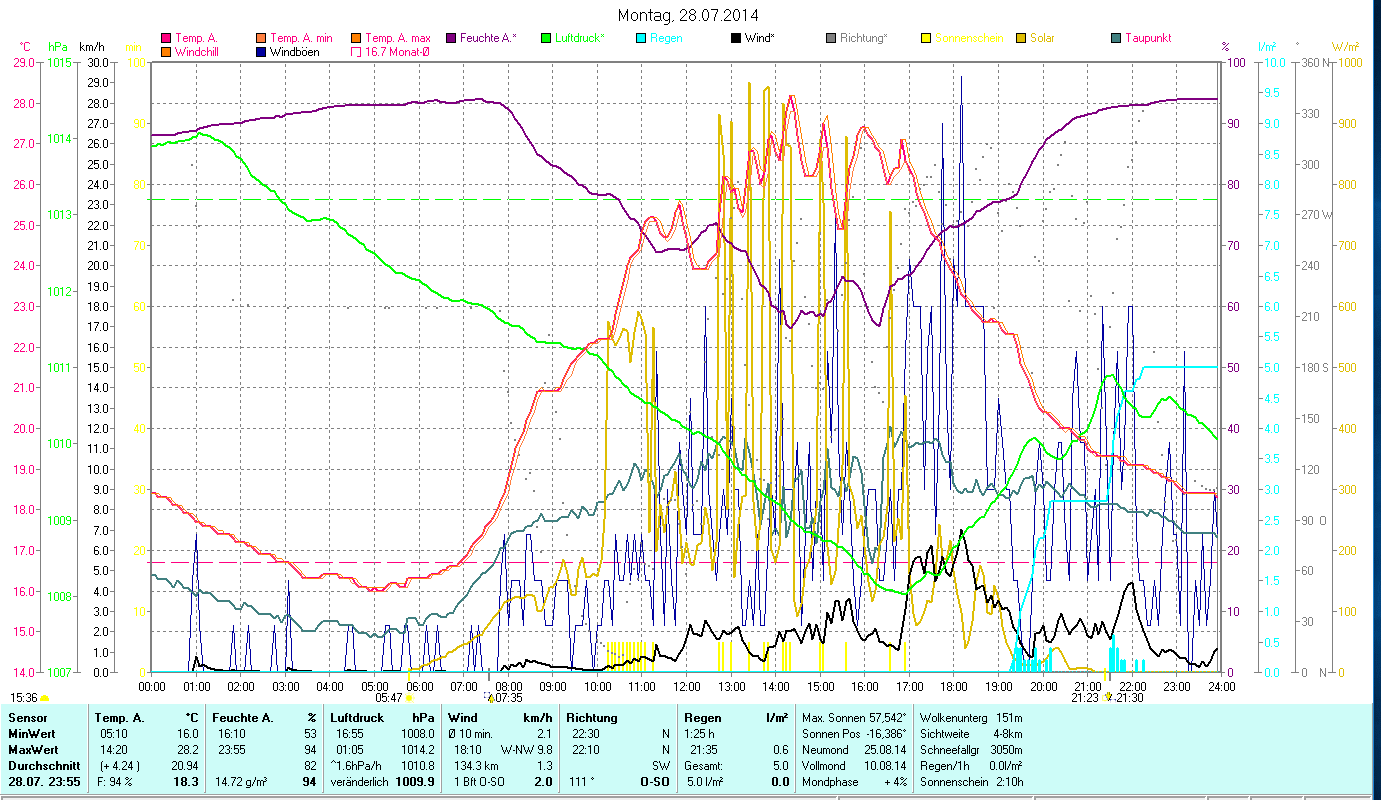Select the Taupunkt legend label
Screen dimensions: 1381x800
(1148, 39)
